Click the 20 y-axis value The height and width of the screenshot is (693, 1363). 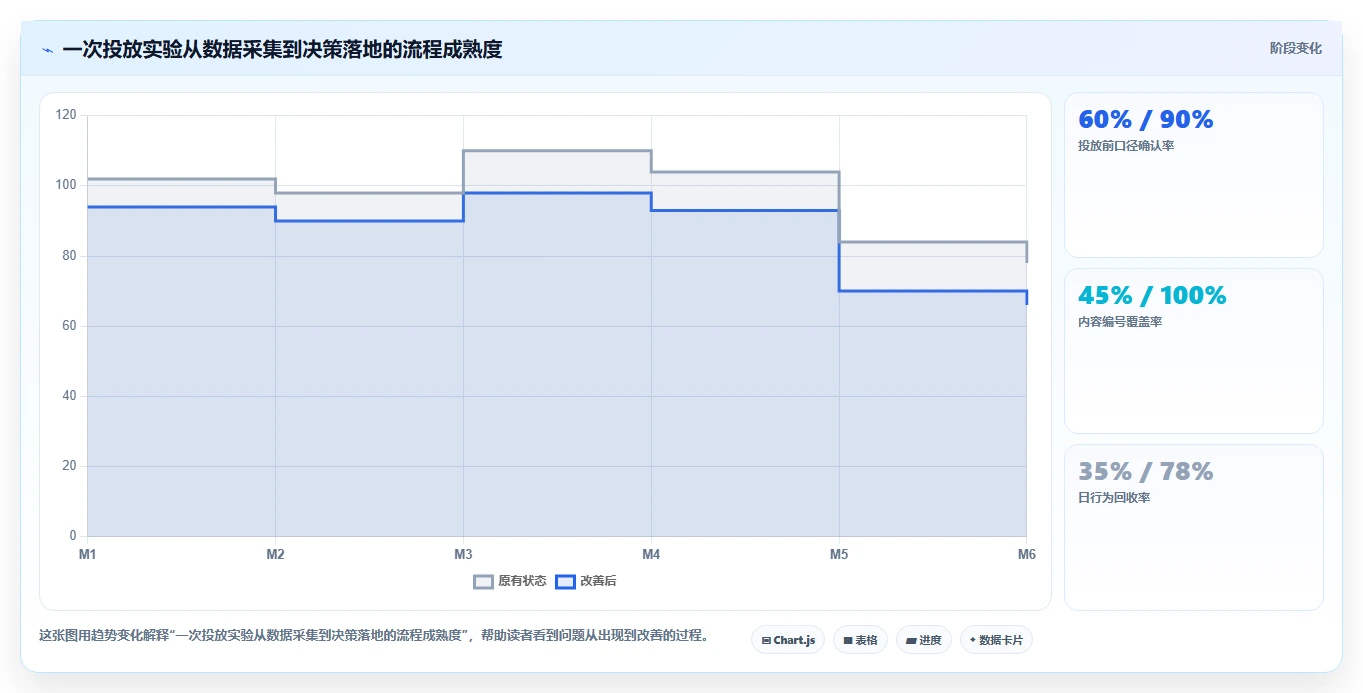[69, 466]
